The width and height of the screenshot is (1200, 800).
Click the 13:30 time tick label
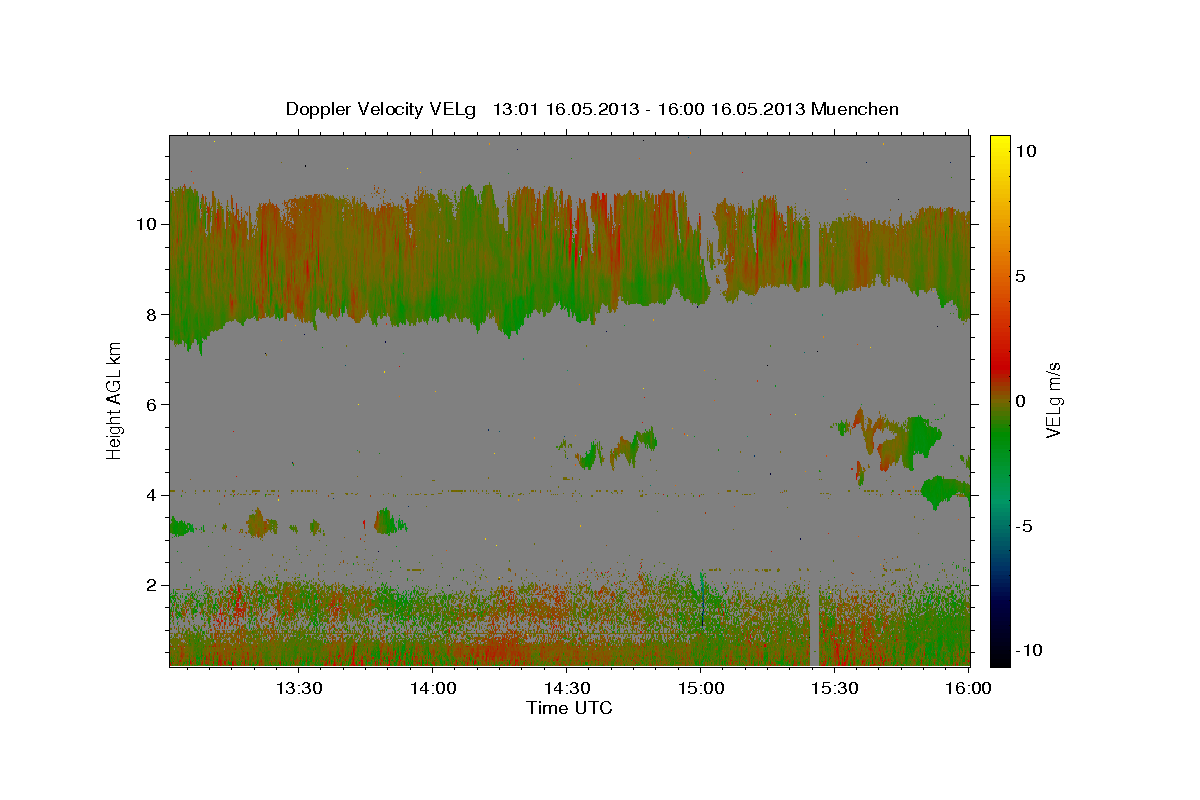point(298,688)
